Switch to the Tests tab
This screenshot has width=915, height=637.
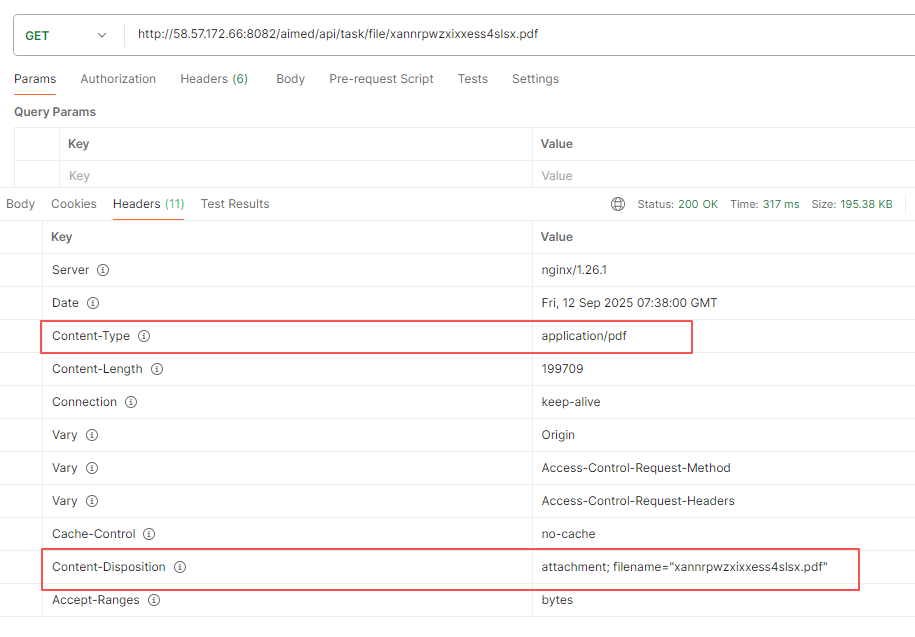coord(473,79)
